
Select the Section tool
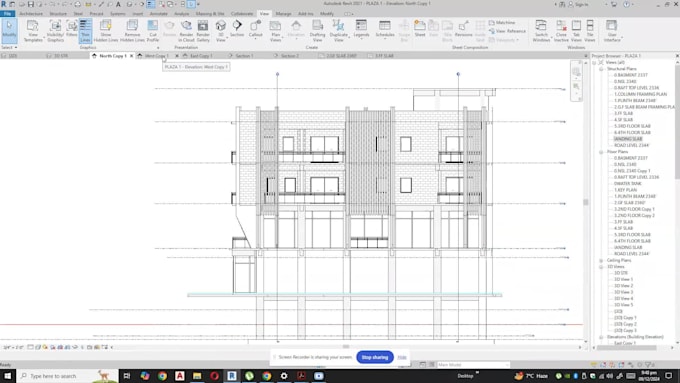click(x=237, y=29)
